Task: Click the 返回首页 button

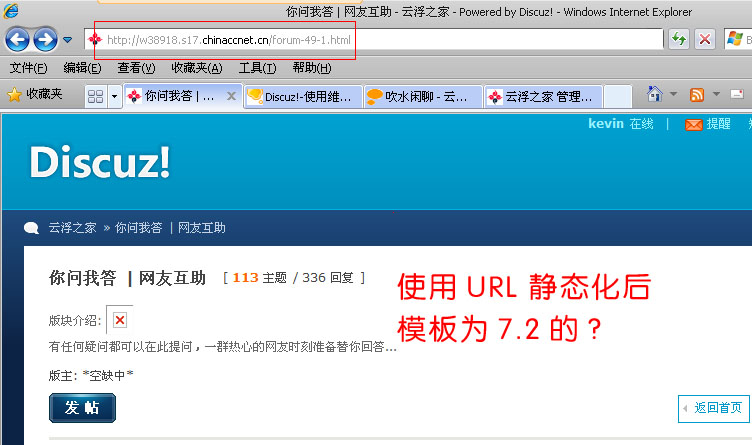Action: [x=714, y=409]
